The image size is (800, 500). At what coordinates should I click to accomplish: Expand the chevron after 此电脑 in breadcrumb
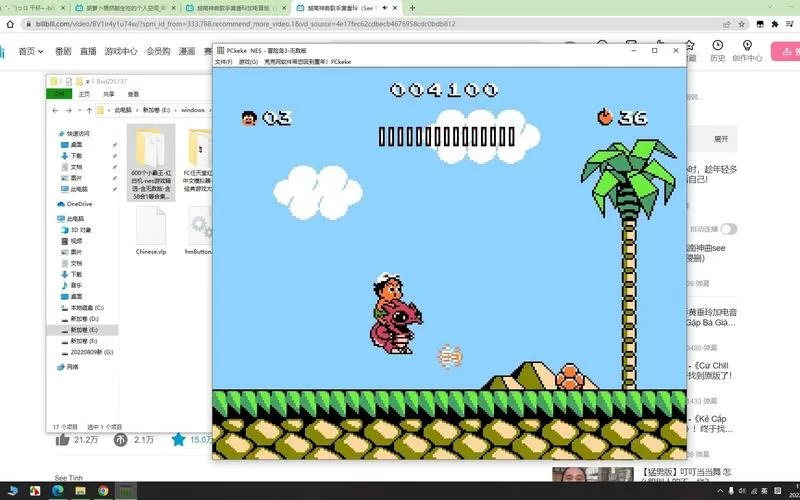(x=137, y=110)
